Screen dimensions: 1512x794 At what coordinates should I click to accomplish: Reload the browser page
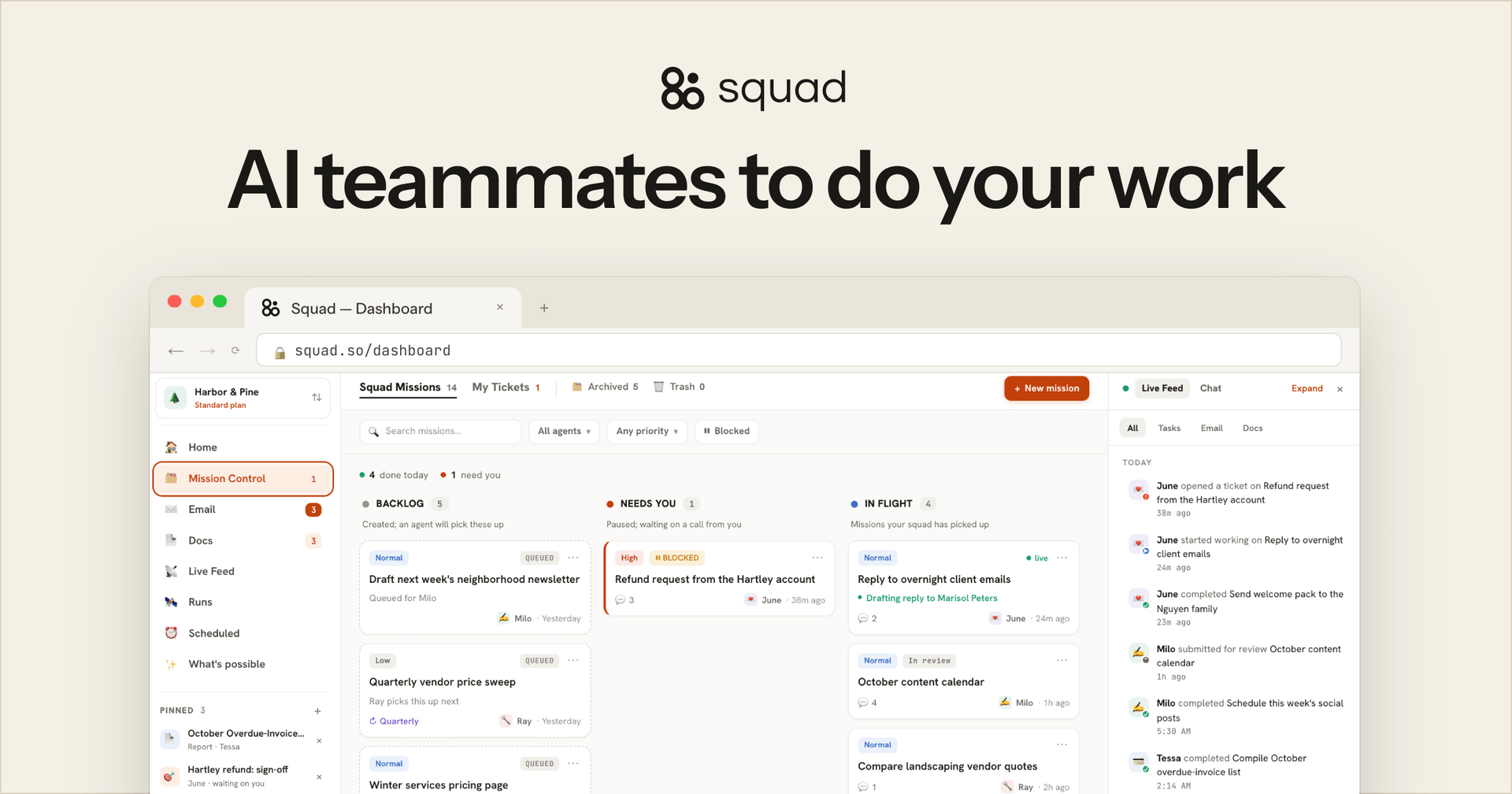235,351
